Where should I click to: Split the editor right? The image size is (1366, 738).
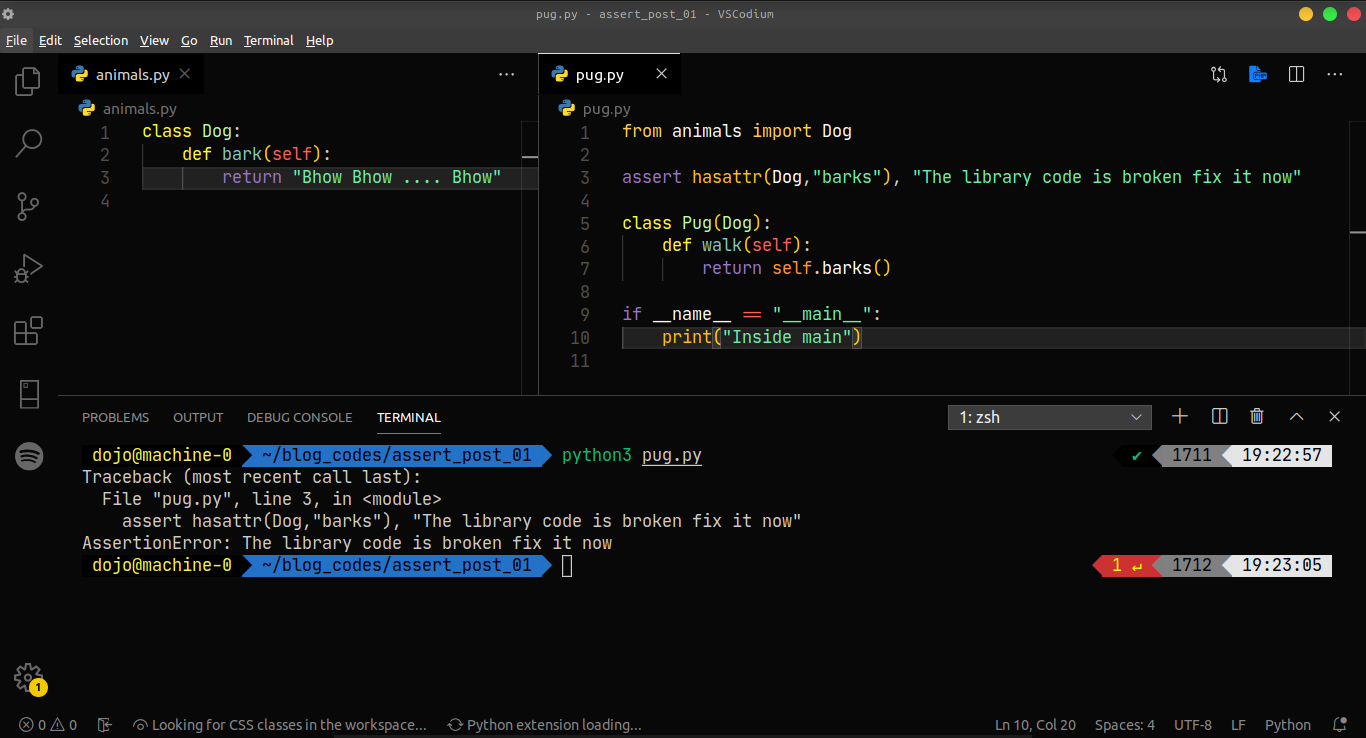point(1296,74)
